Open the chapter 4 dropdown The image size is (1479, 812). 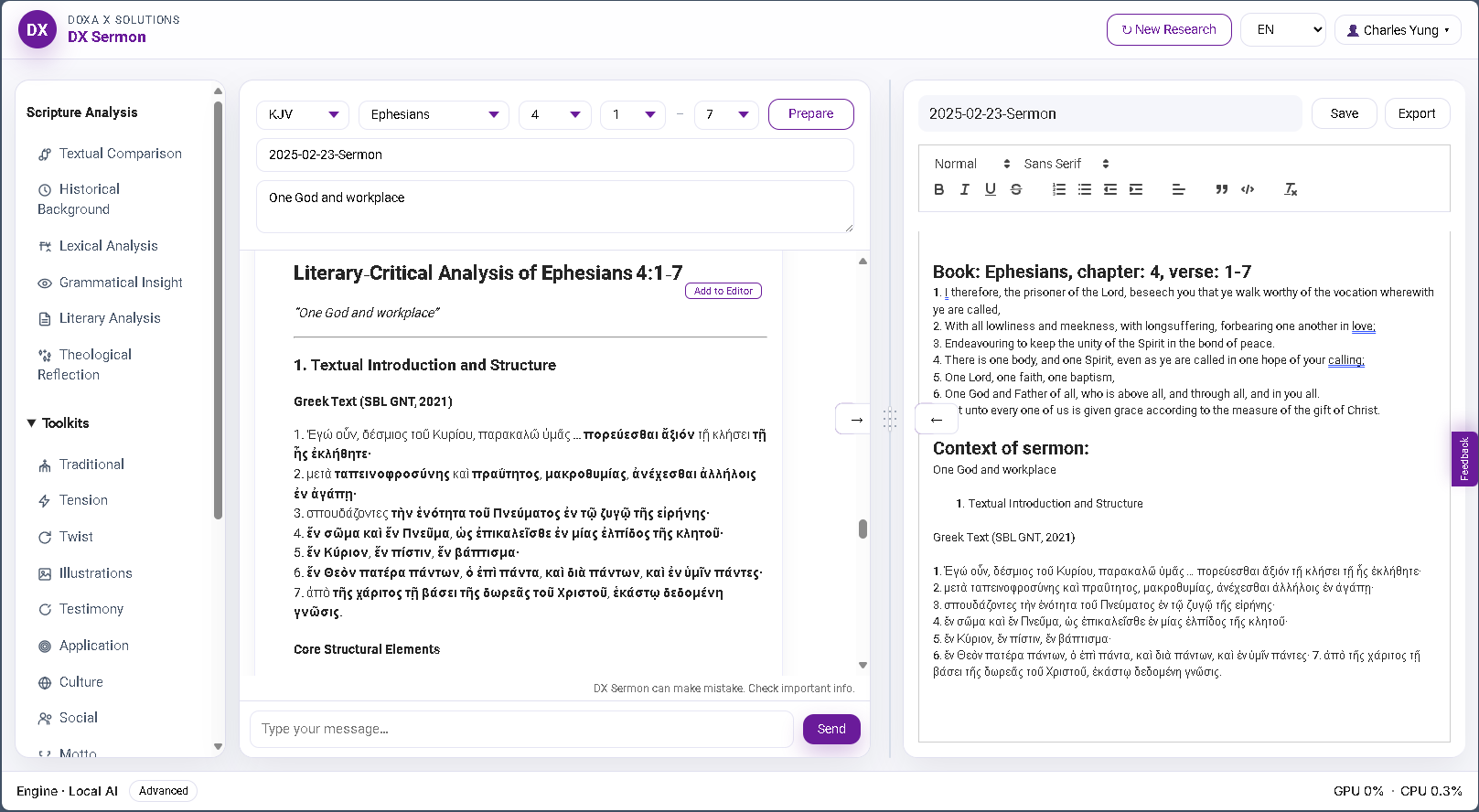tap(555, 114)
